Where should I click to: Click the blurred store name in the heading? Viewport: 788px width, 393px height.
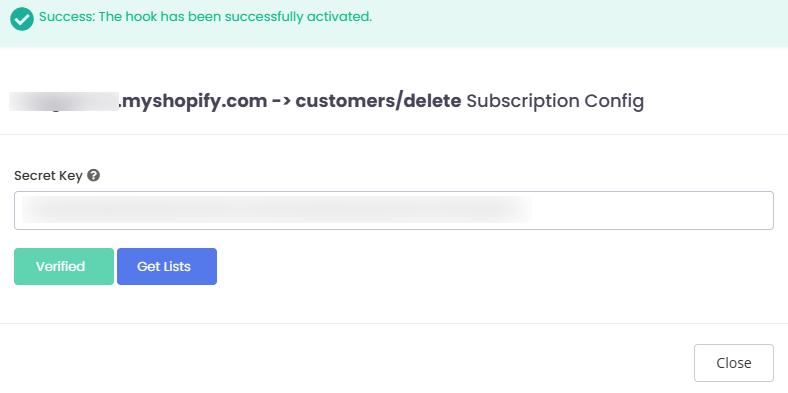(x=64, y=101)
